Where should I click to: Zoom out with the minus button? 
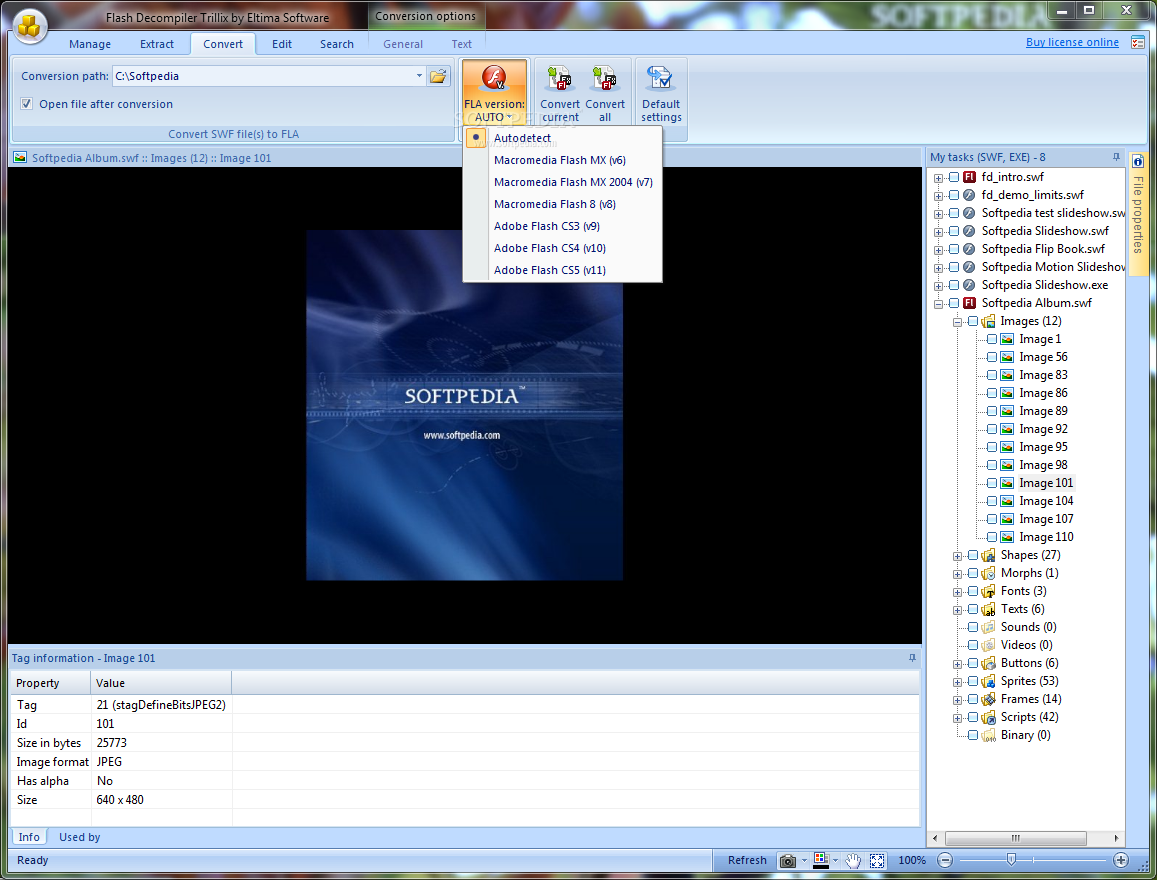[x=945, y=860]
